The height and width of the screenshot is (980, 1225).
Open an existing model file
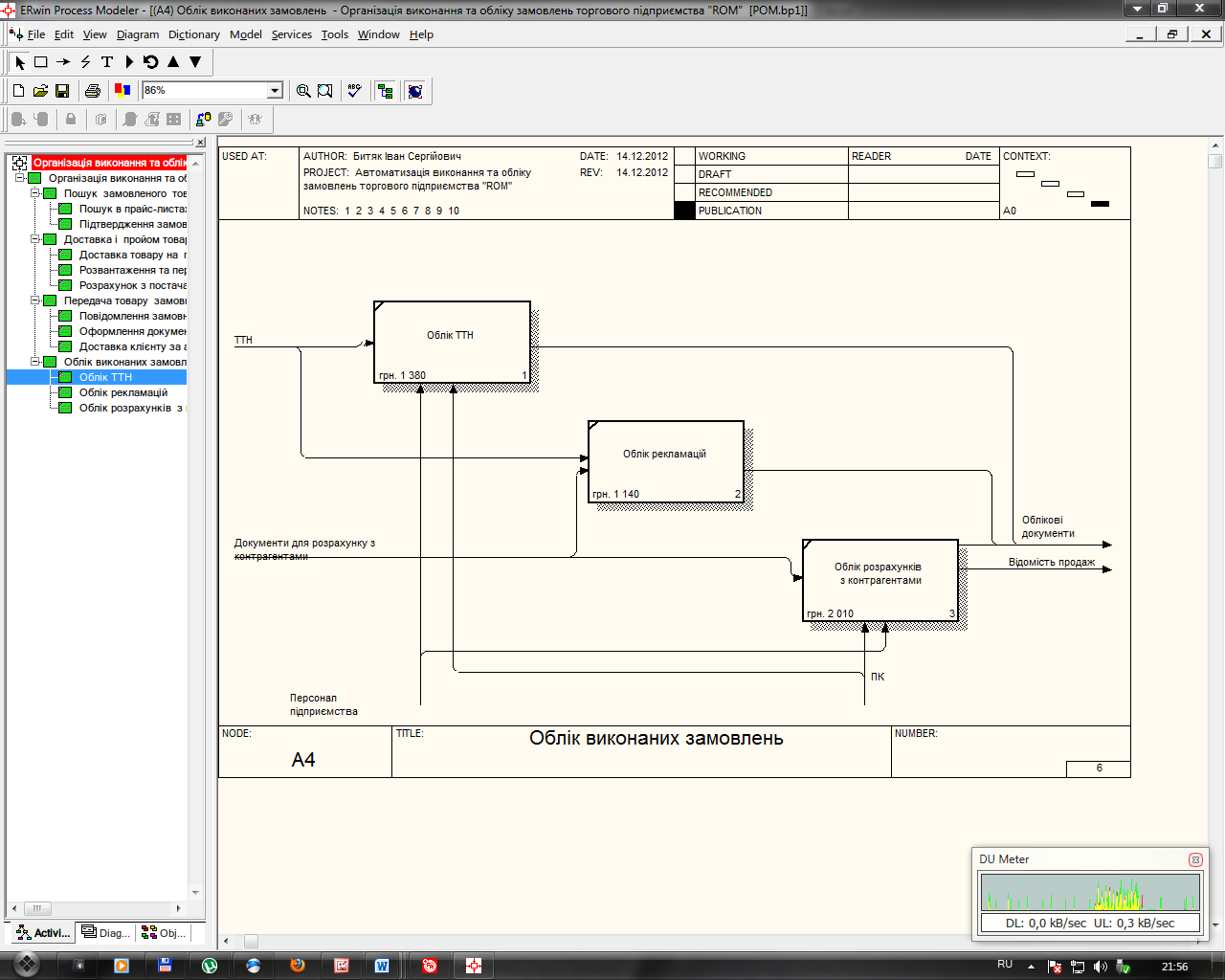pos(40,91)
